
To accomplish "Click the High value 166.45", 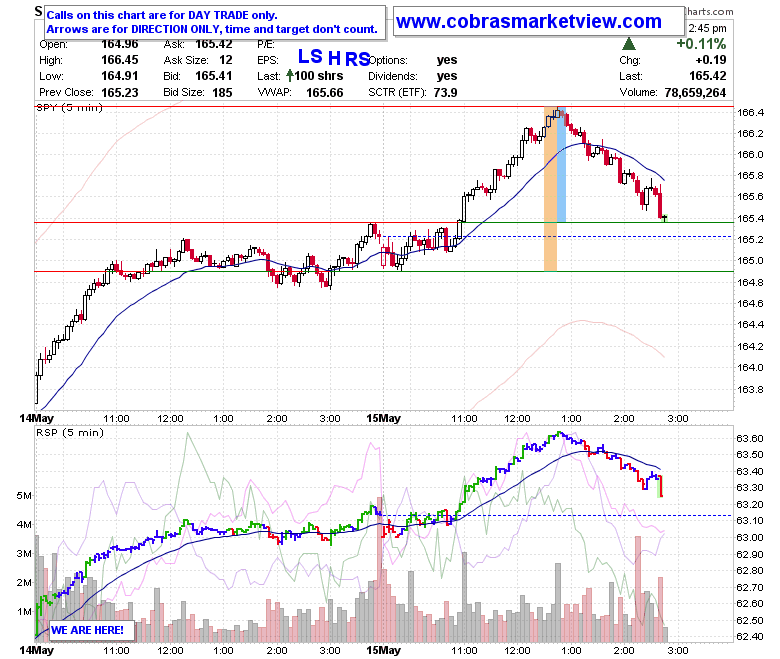I will 120,60.
